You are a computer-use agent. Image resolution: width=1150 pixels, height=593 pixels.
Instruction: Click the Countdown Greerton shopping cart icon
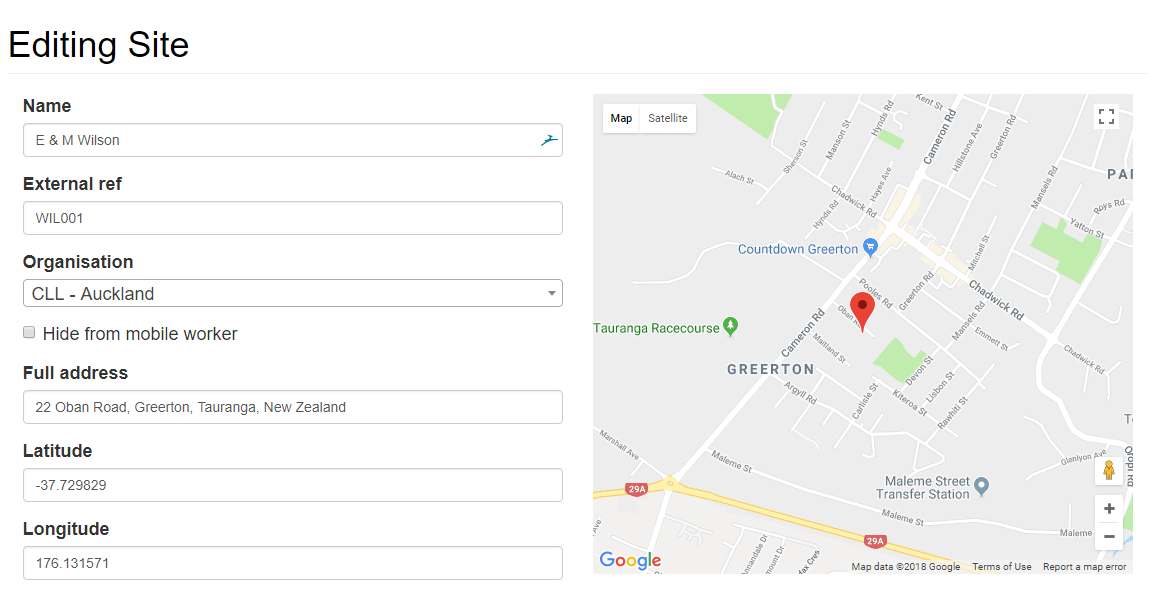click(x=871, y=247)
